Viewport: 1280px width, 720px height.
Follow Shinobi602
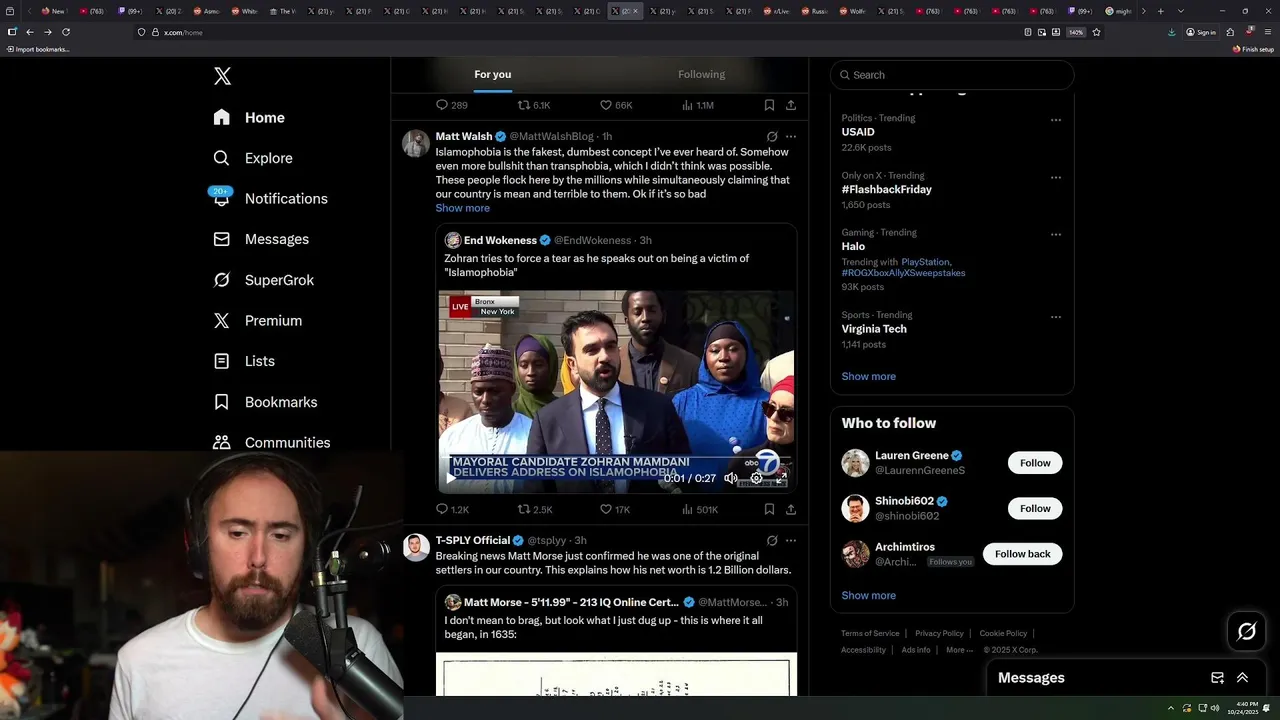coord(1035,508)
